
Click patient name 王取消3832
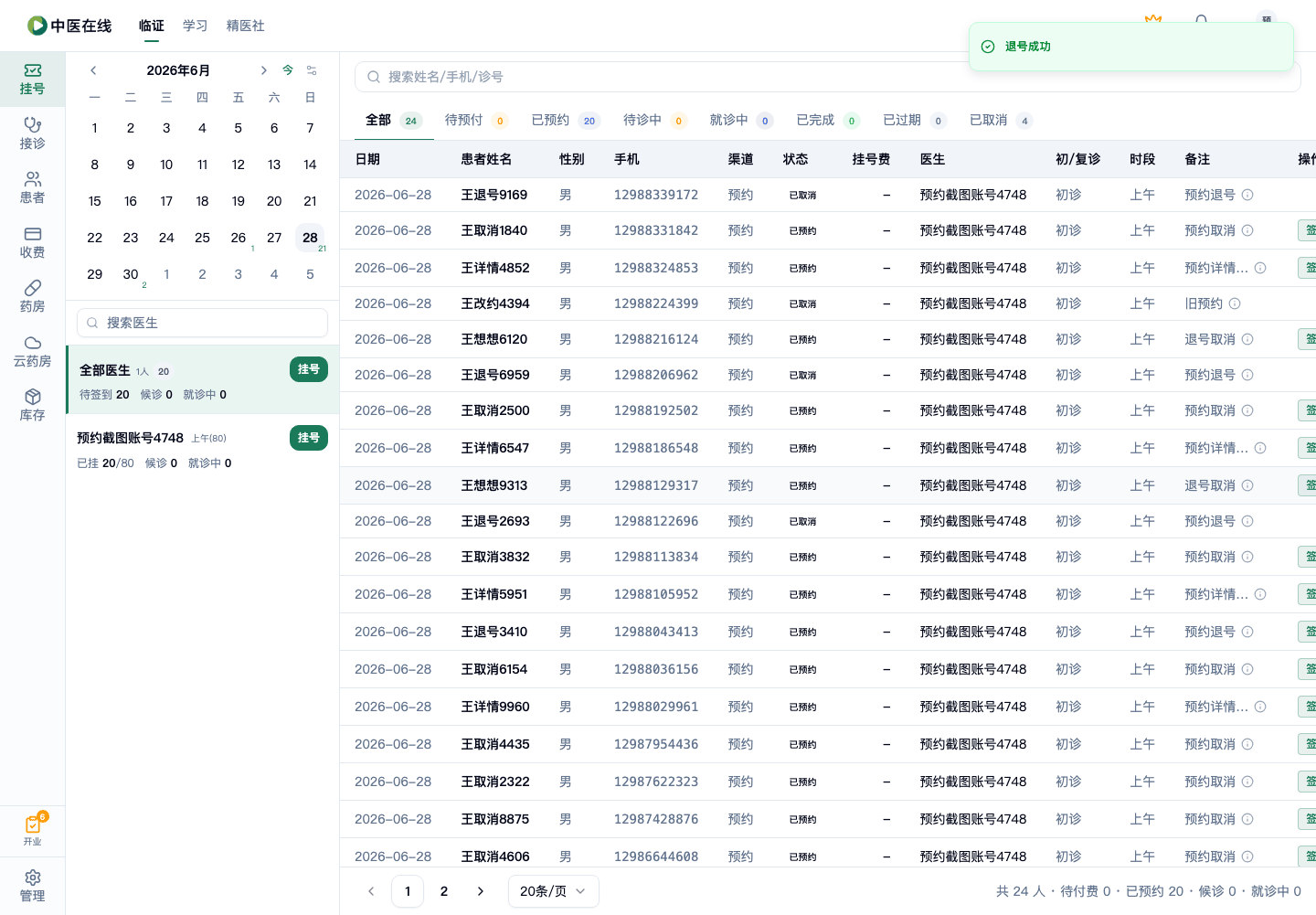[x=495, y=557]
